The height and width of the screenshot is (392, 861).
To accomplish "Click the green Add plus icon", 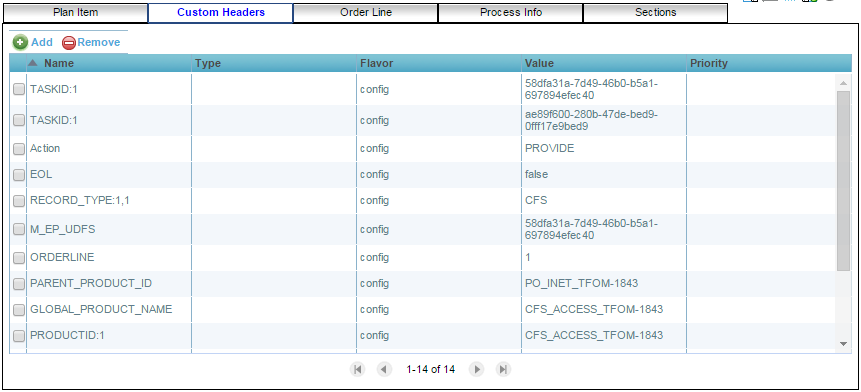I will click(20, 42).
